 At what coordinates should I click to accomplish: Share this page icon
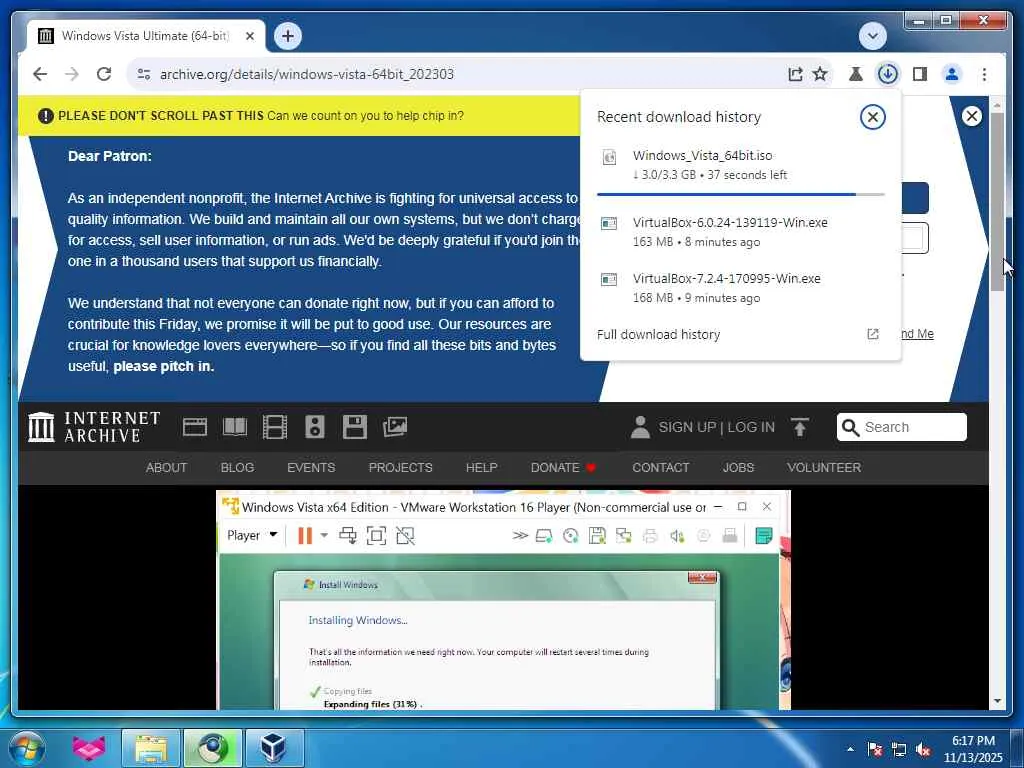795,74
